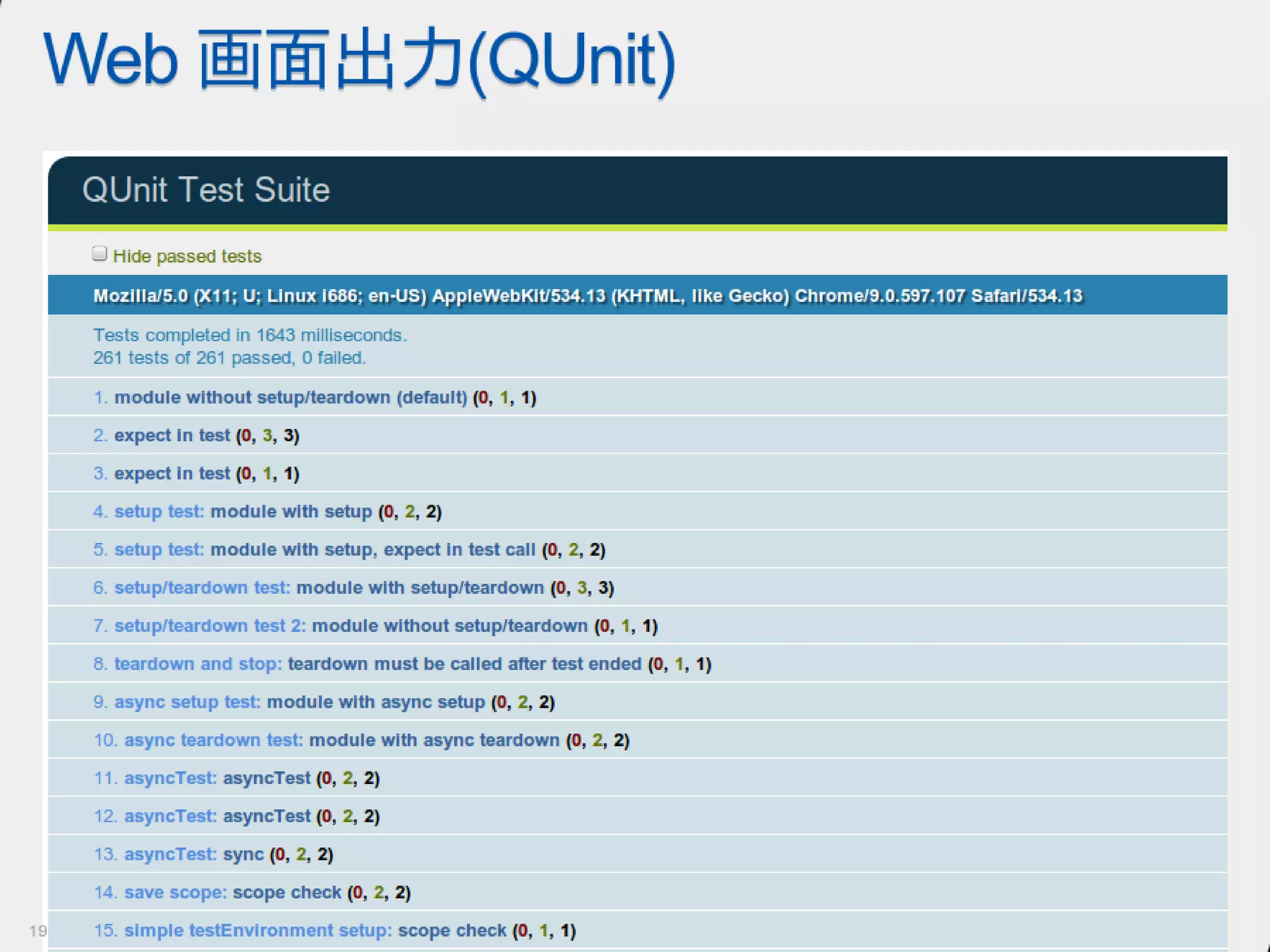The height and width of the screenshot is (952, 1270).
Task: Enable the Hide passed tests checkbox
Action: point(99,254)
